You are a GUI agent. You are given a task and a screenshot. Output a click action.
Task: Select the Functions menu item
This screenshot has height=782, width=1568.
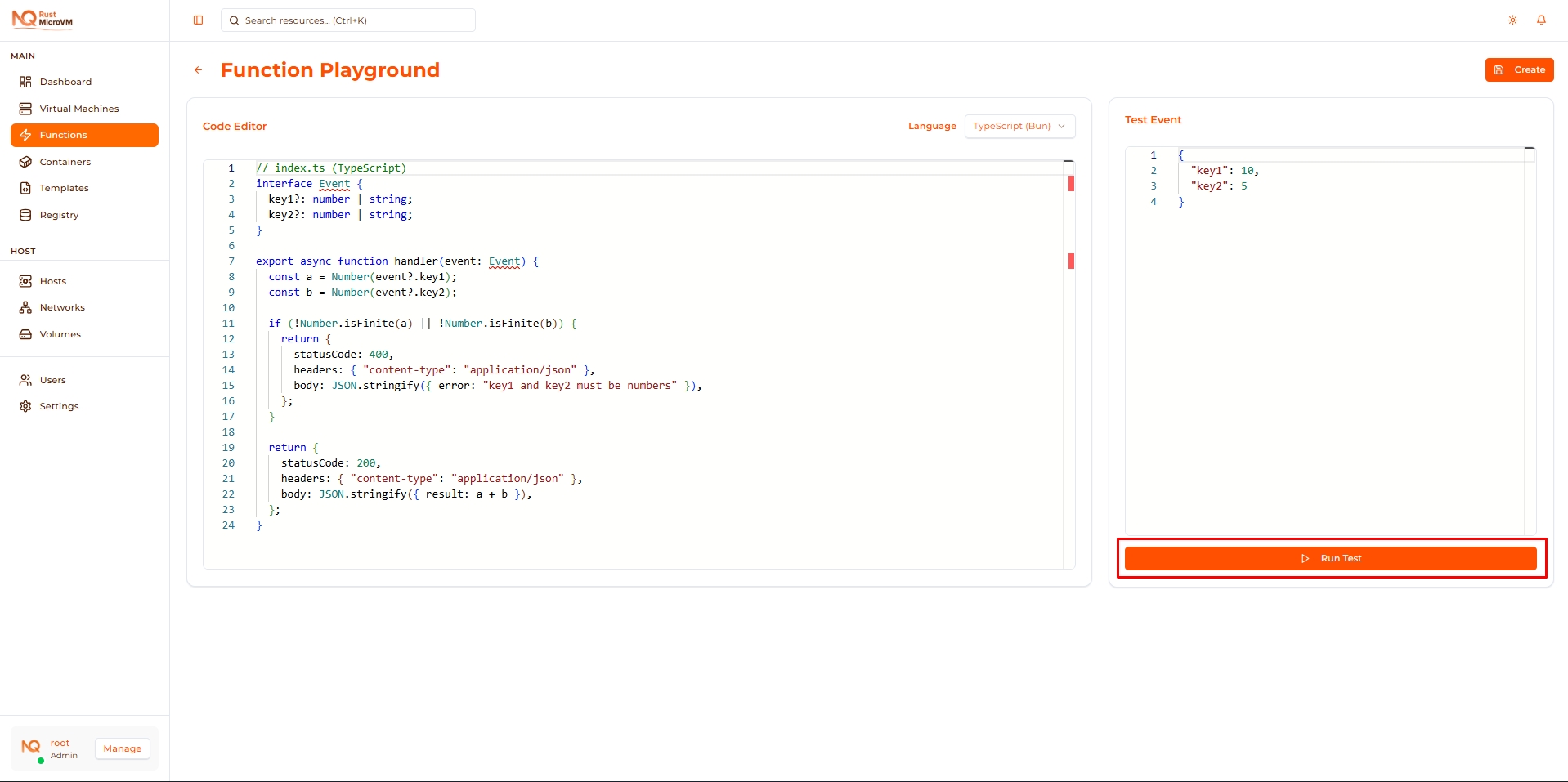pyautogui.click(x=63, y=135)
